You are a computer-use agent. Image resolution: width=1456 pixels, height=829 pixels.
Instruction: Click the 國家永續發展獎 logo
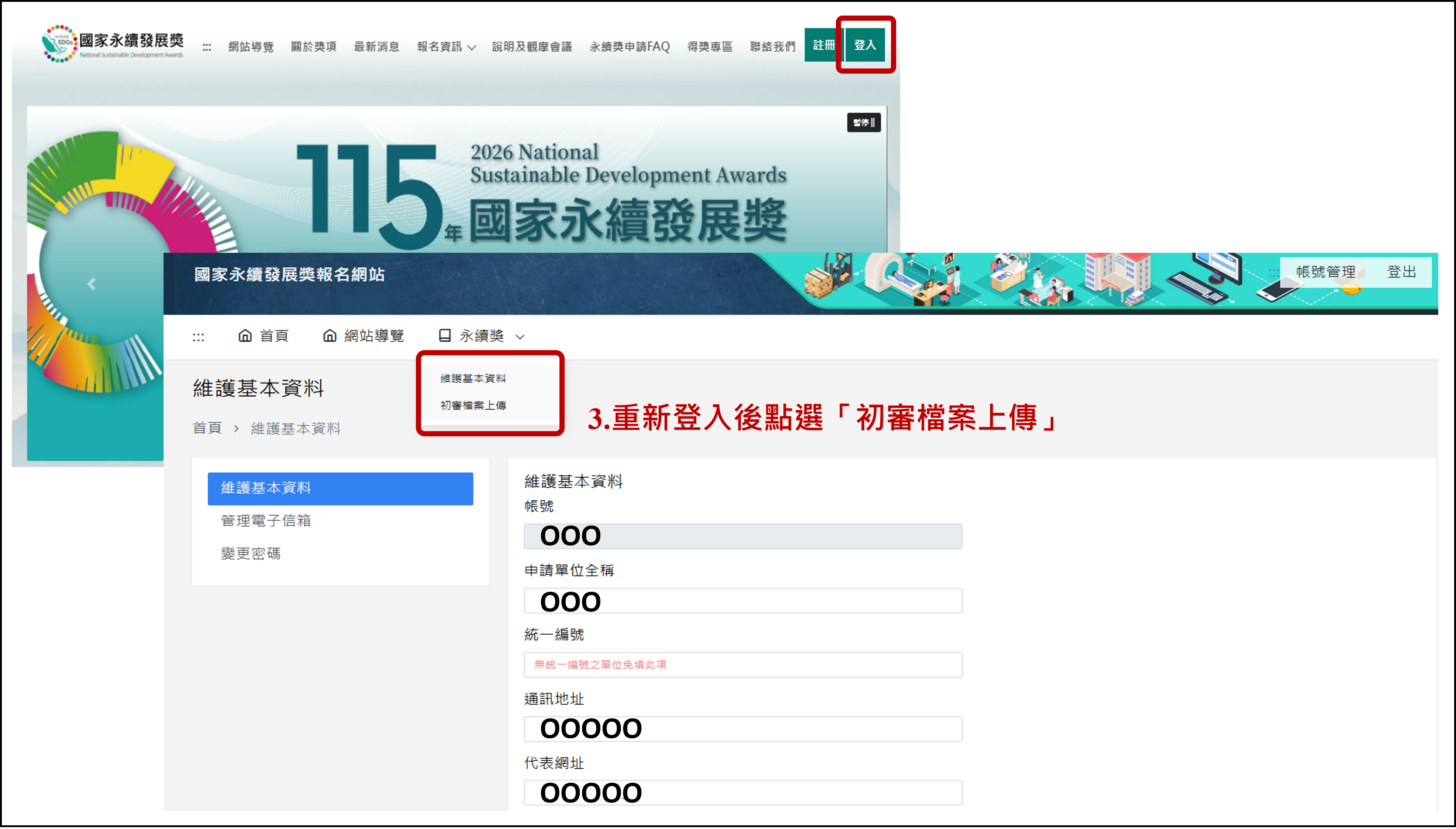coord(113,44)
